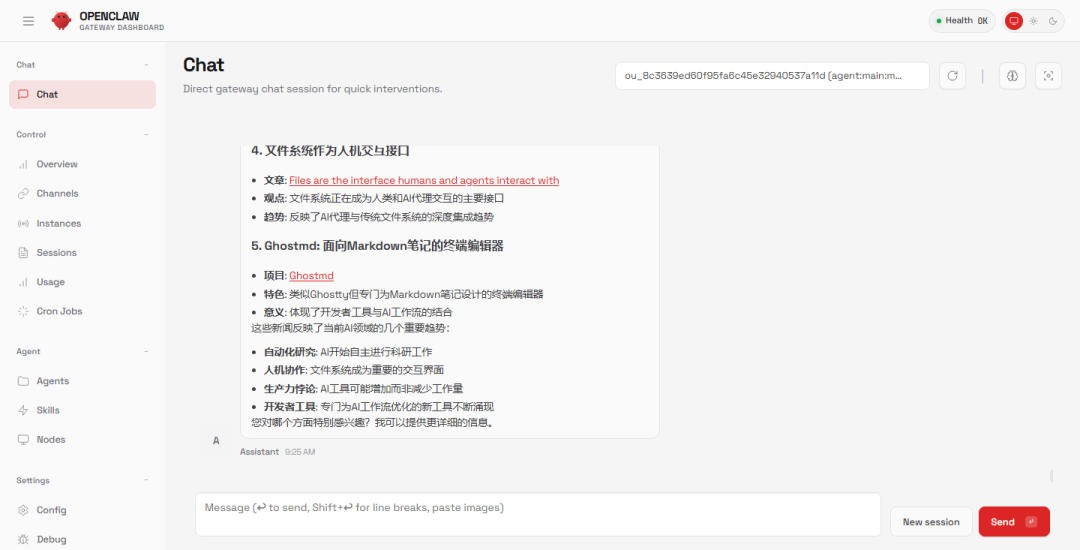The image size is (1080, 550).
Task: Focus the chat message input box
Action: pos(538,514)
